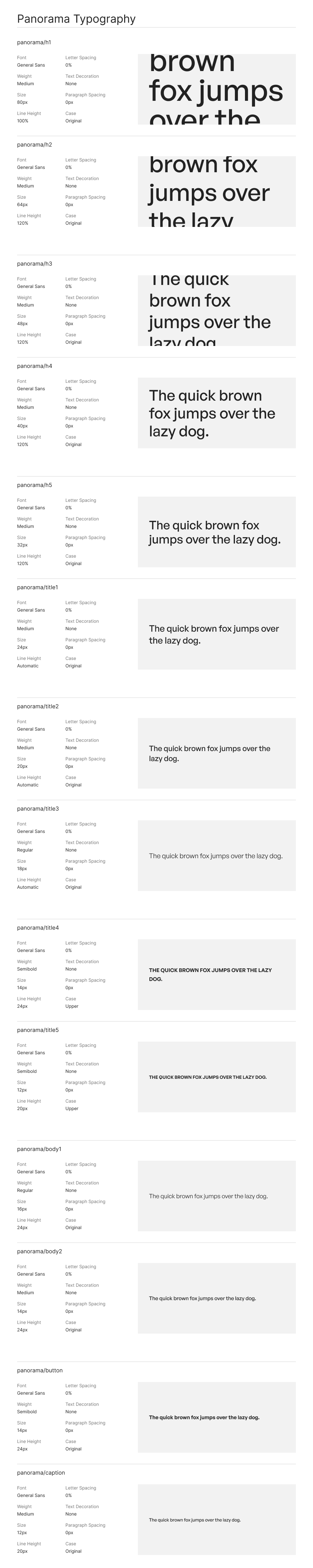Click the panorama/button preview sample
Viewport: 313px width, 1568px height.
pos(216,1417)
